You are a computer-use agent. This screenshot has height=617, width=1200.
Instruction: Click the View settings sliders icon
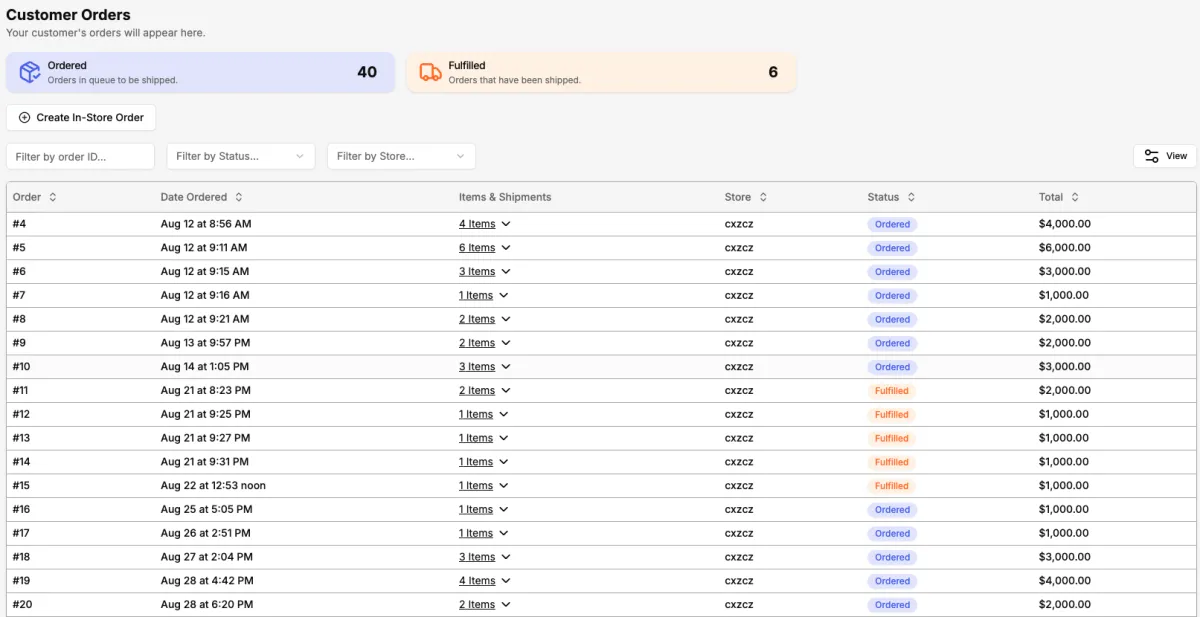pos(1152,156)
